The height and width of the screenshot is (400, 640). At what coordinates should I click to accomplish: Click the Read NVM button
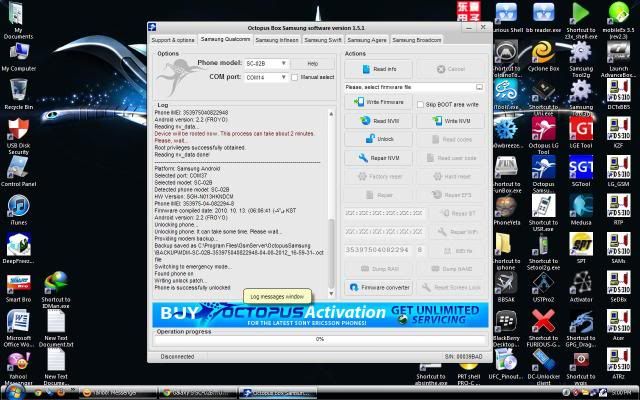[x=378, y=121]
